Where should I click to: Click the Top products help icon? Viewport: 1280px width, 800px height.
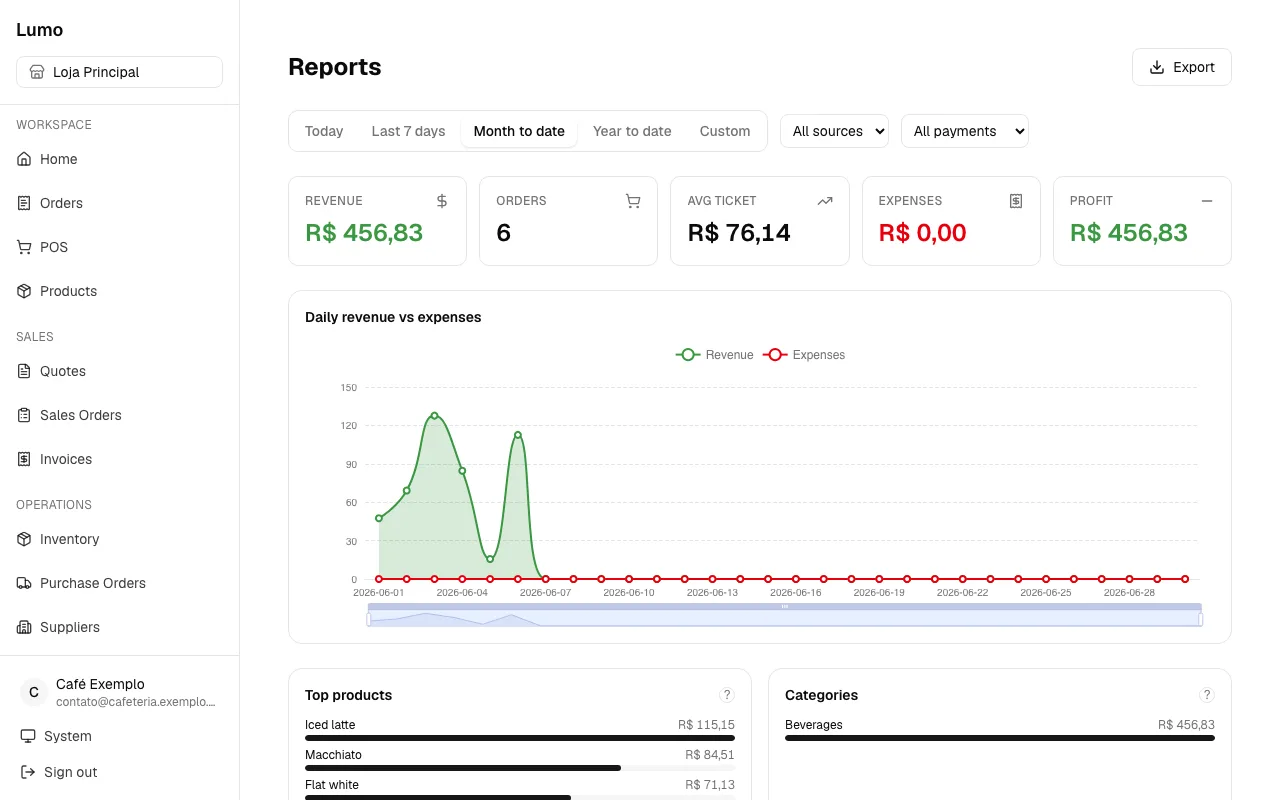pos(727,695)
